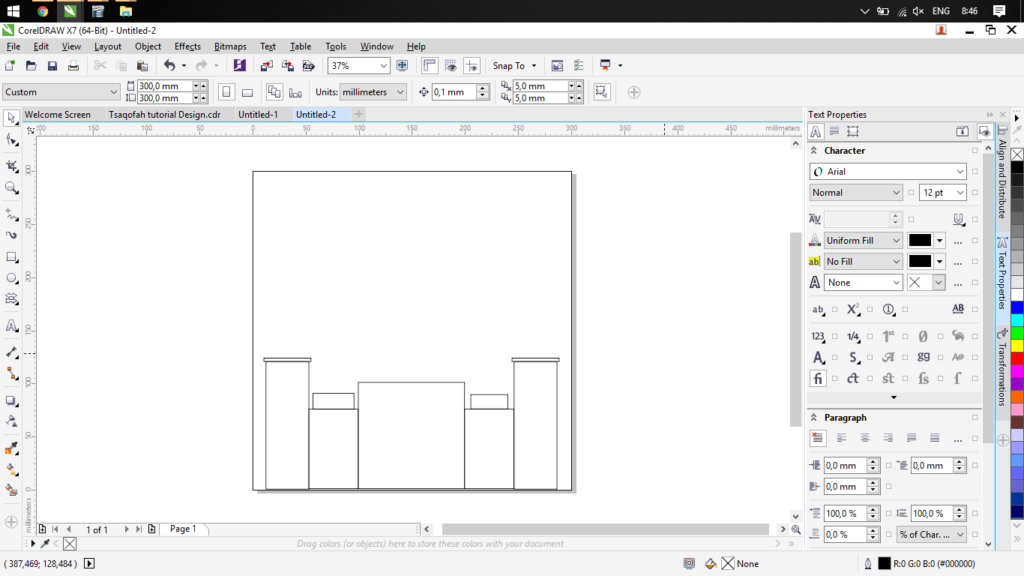Switch to the Tsaqofah tutorial Design.cdr tab
The image size is (1024, 576).
point(164,115)
